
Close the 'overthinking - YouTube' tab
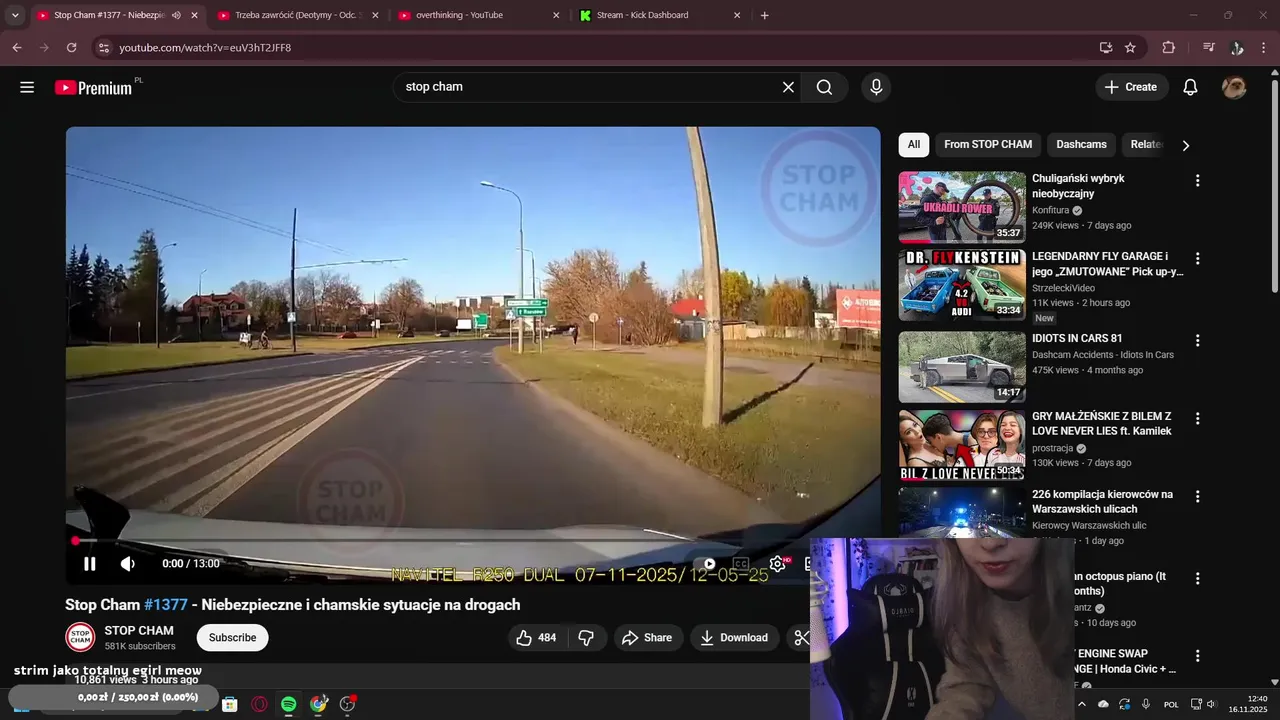coord(557,15)
